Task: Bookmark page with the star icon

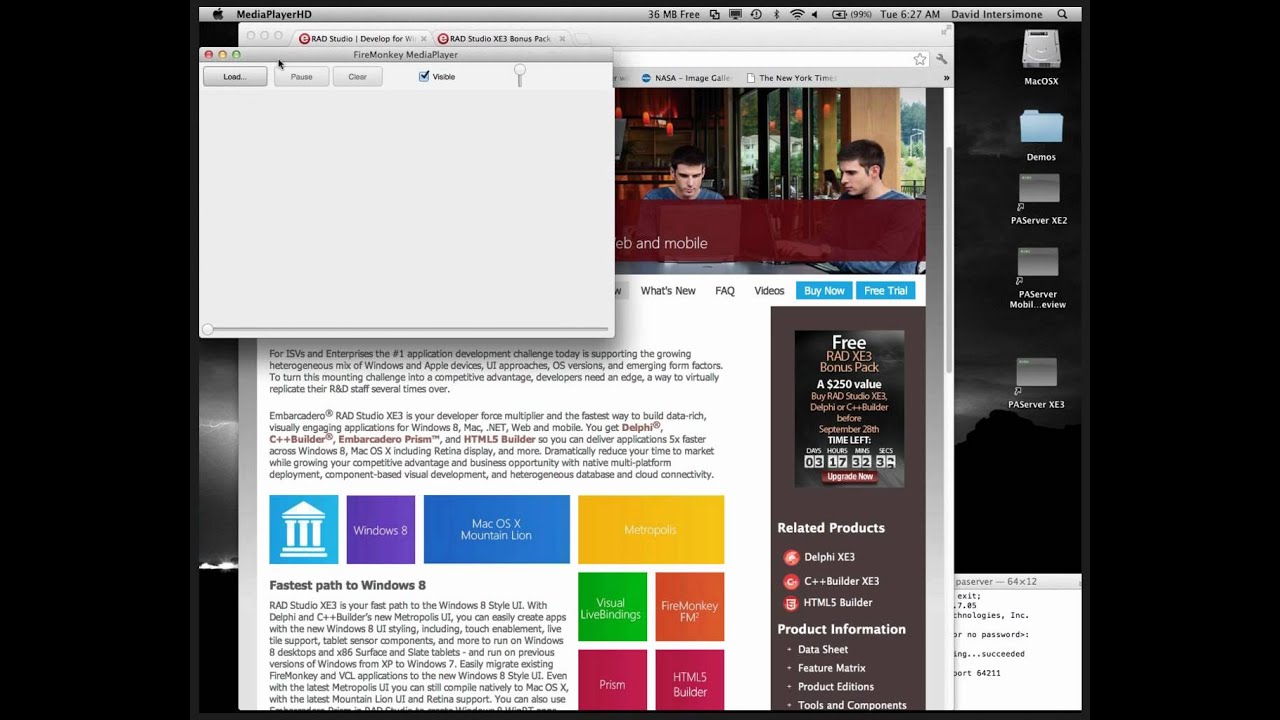Action: click(920, 59)
